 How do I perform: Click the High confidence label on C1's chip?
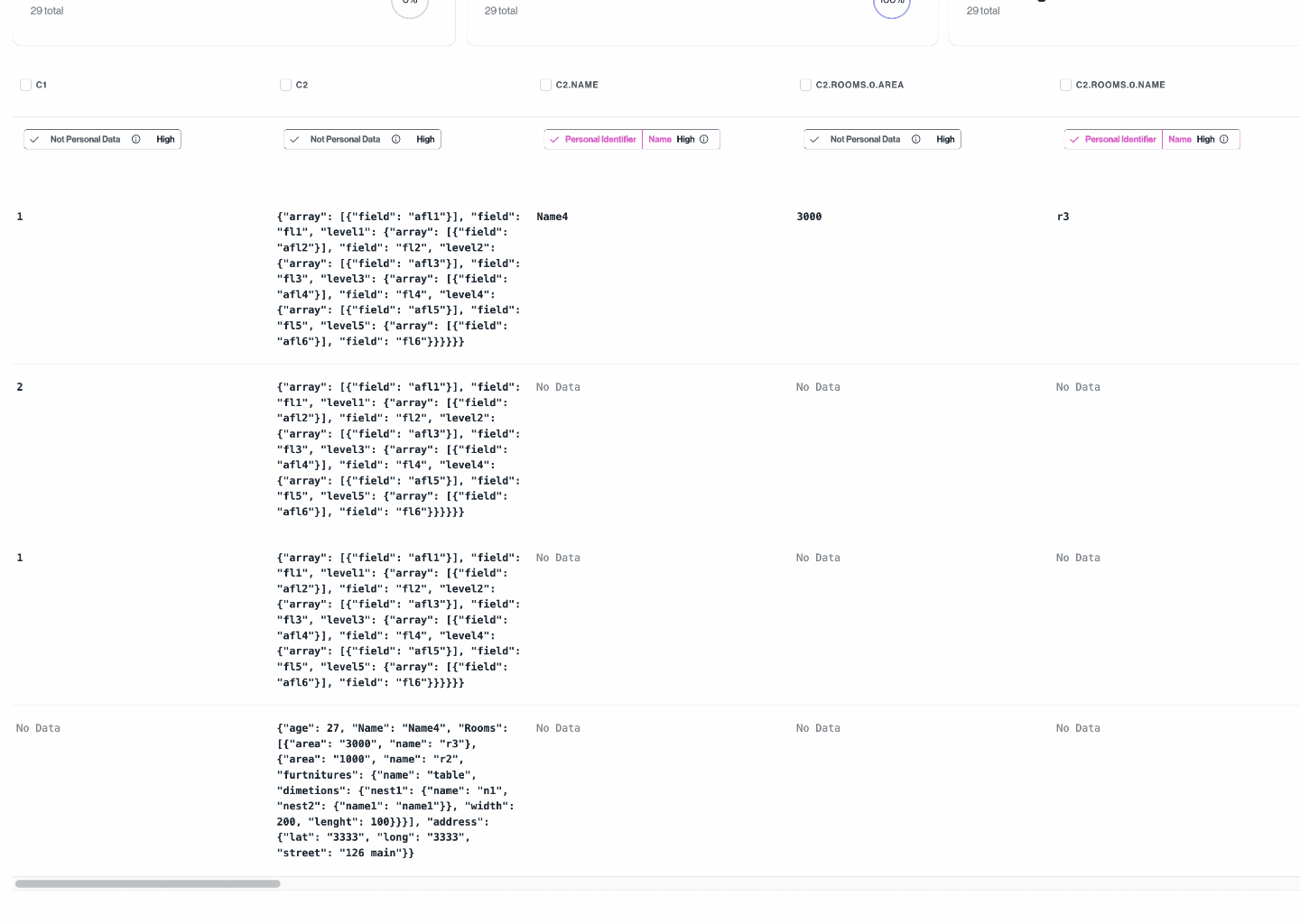pos(165,139)
